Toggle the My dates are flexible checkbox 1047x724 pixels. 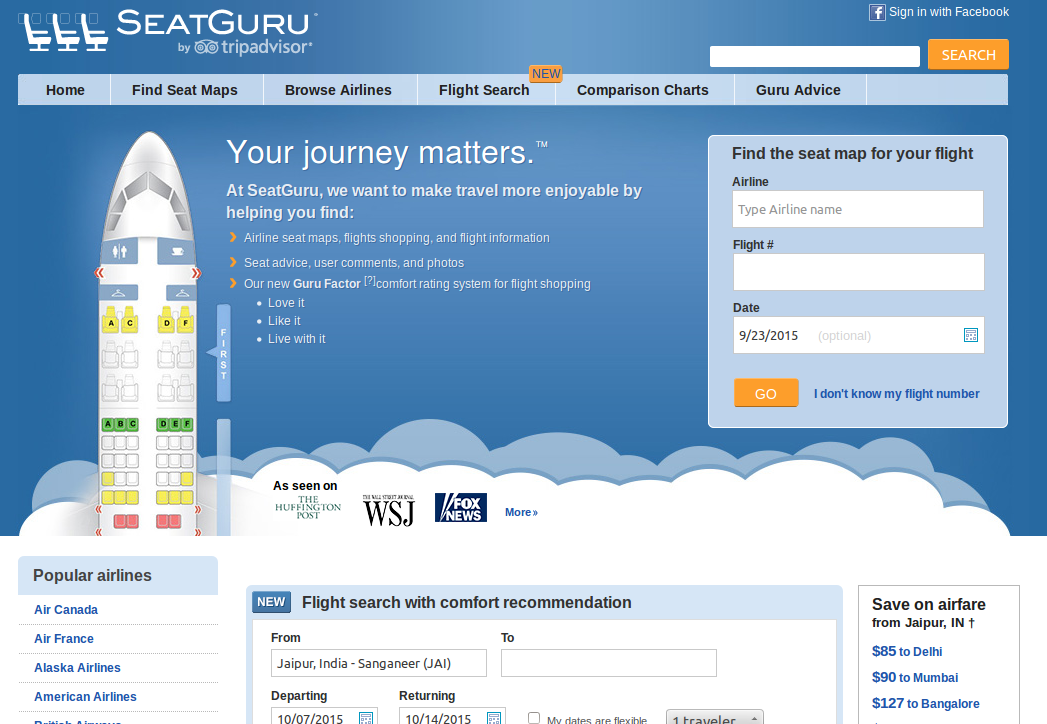(x=534, y=718)
